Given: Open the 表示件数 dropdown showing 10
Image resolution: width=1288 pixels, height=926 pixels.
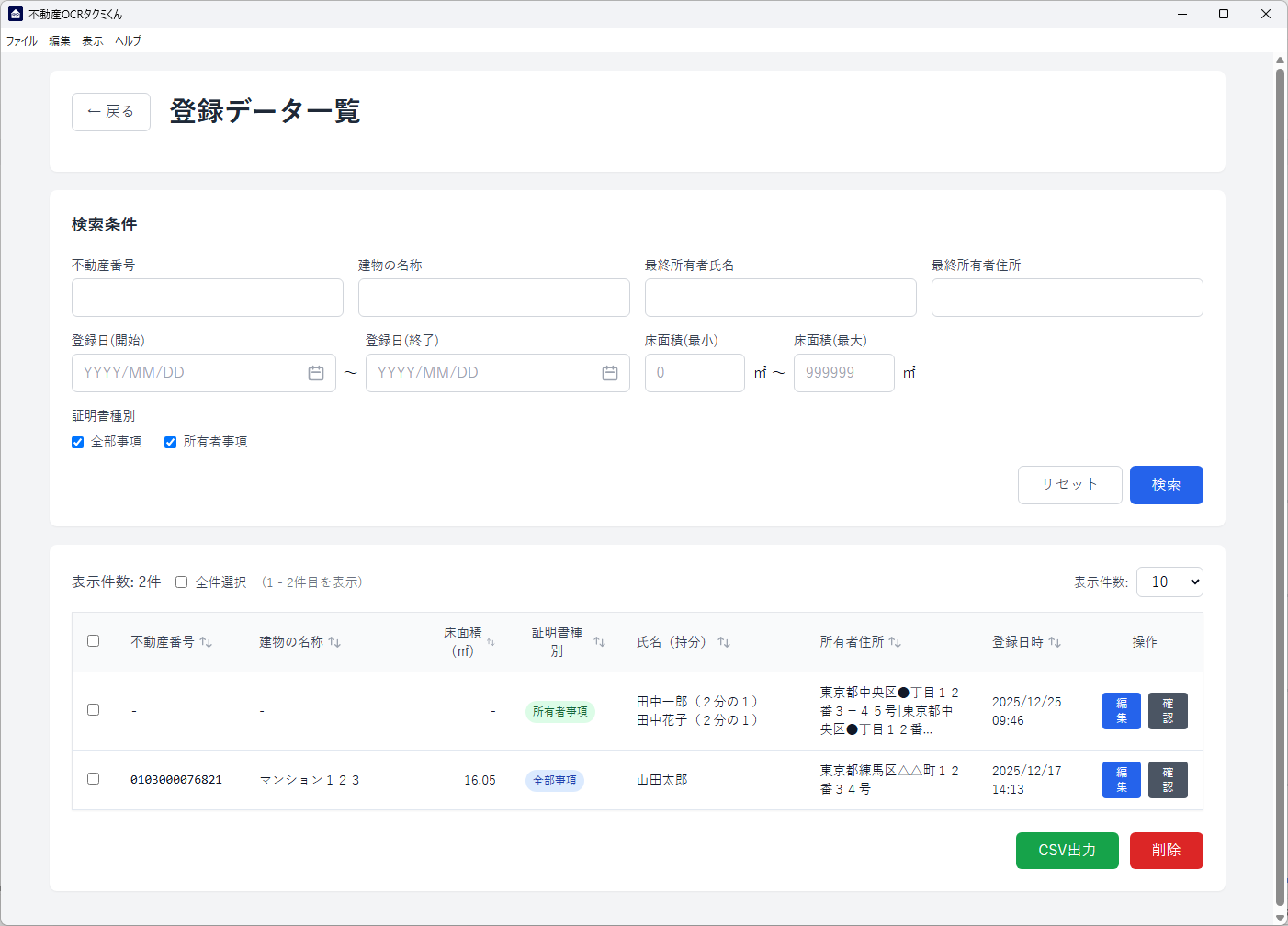Looking at the screenshot, I should [1169, 582].
